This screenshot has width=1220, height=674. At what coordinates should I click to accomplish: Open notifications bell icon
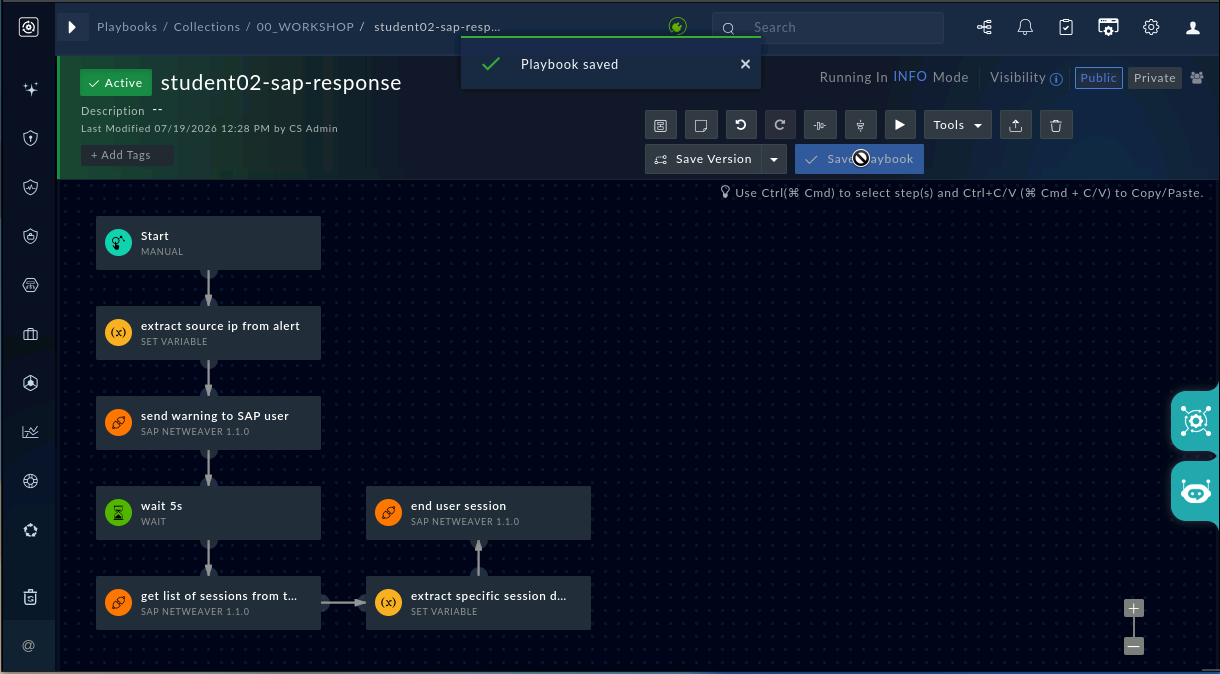click(1025, 28)
